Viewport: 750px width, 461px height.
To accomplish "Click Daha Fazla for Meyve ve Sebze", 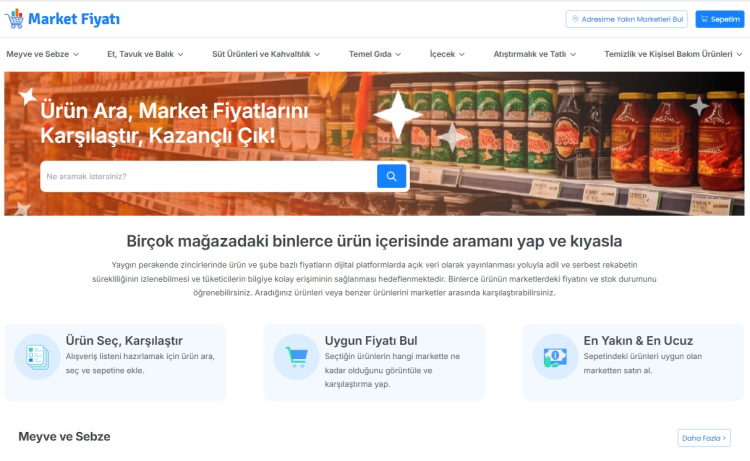I will point(704,437).
